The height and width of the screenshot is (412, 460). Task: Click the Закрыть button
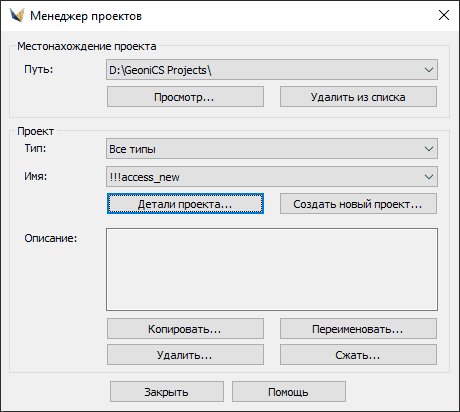pos(167,392)
